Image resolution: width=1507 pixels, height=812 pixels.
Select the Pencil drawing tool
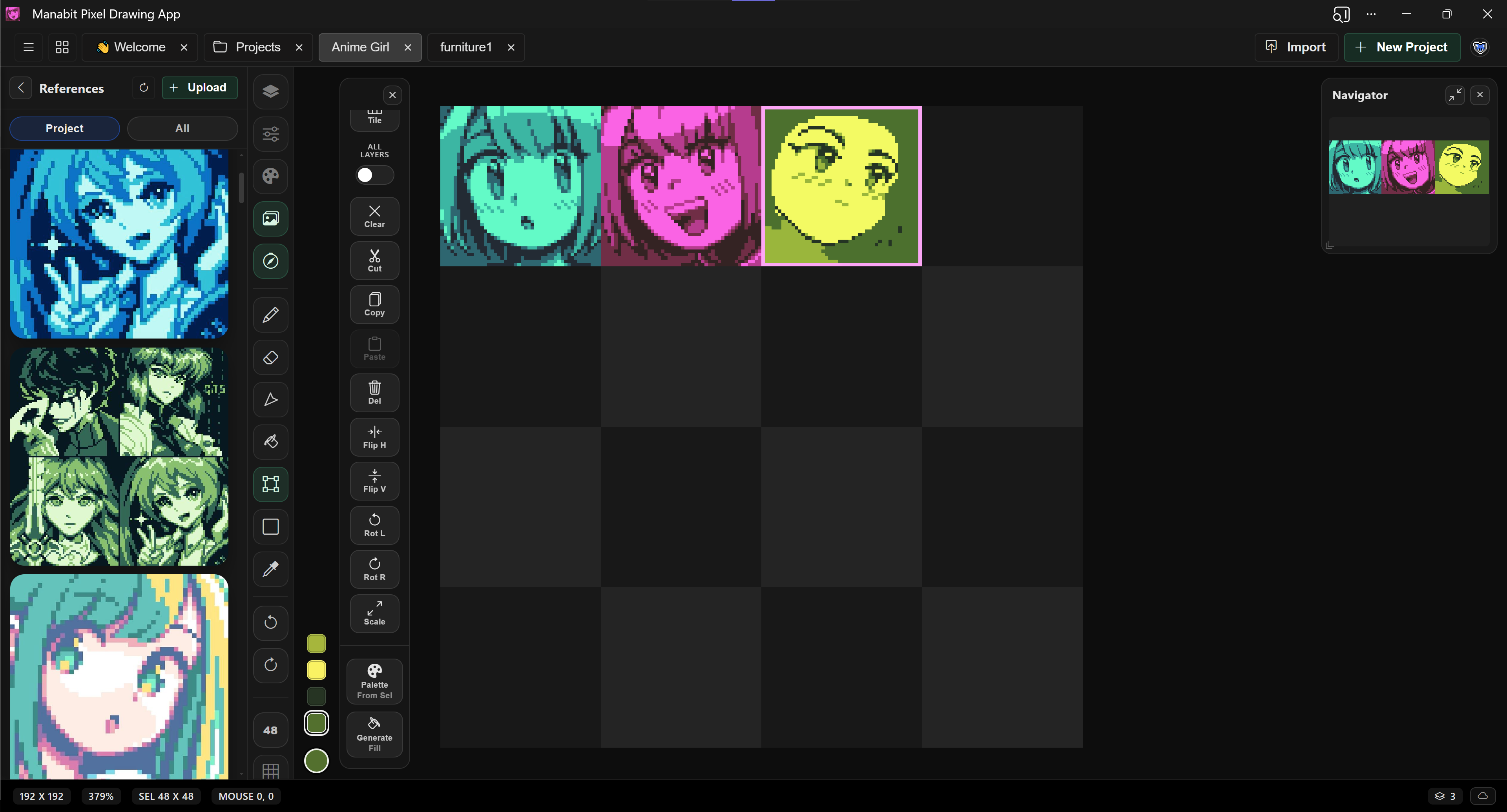pyautogui.click(x=270, y=315)
